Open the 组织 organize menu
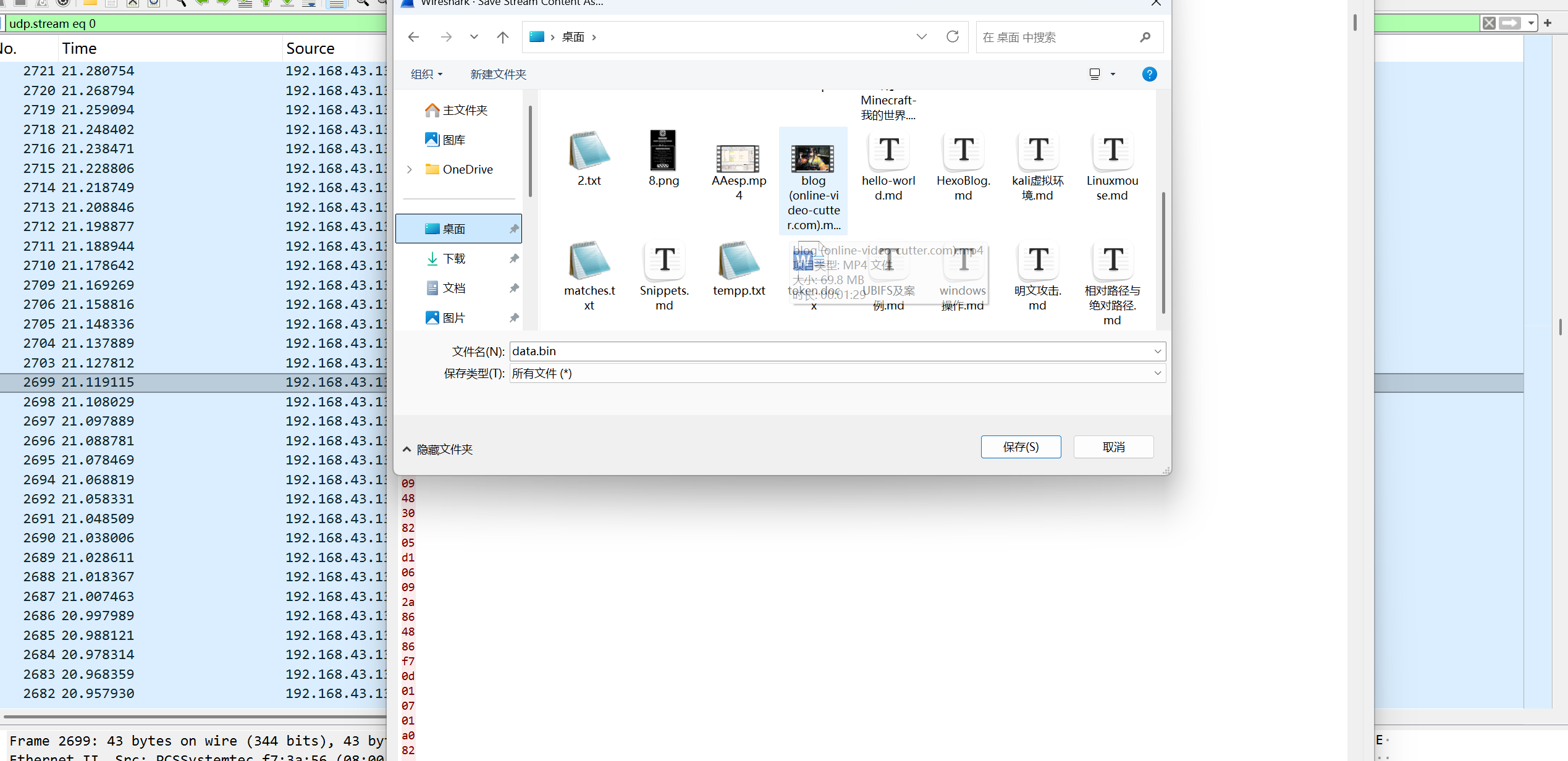The width and height of the screenshot is (1568, 761). pyautogui.click(x=426, y=74)
